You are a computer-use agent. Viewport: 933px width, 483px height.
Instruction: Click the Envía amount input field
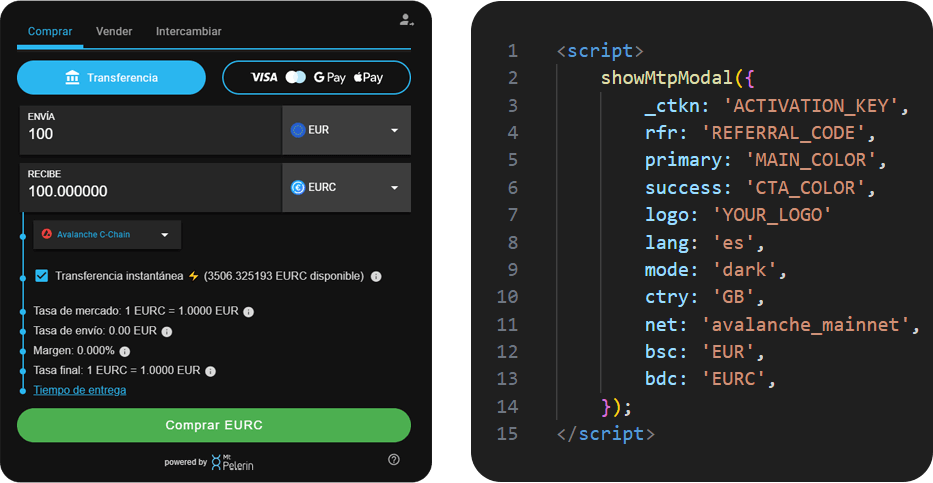[150, 134]
